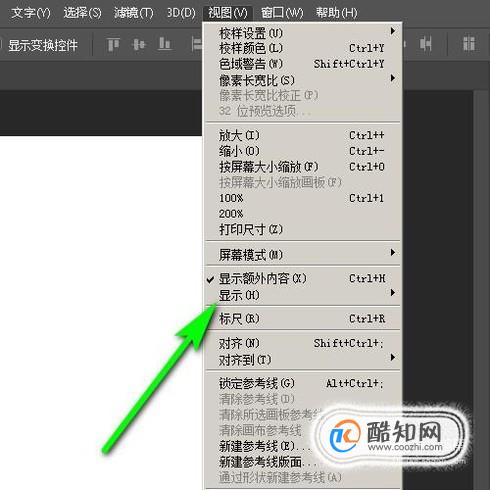The image size is (490, 490).
Task: Expand the 校样设置 submenu
Action: 303,33
